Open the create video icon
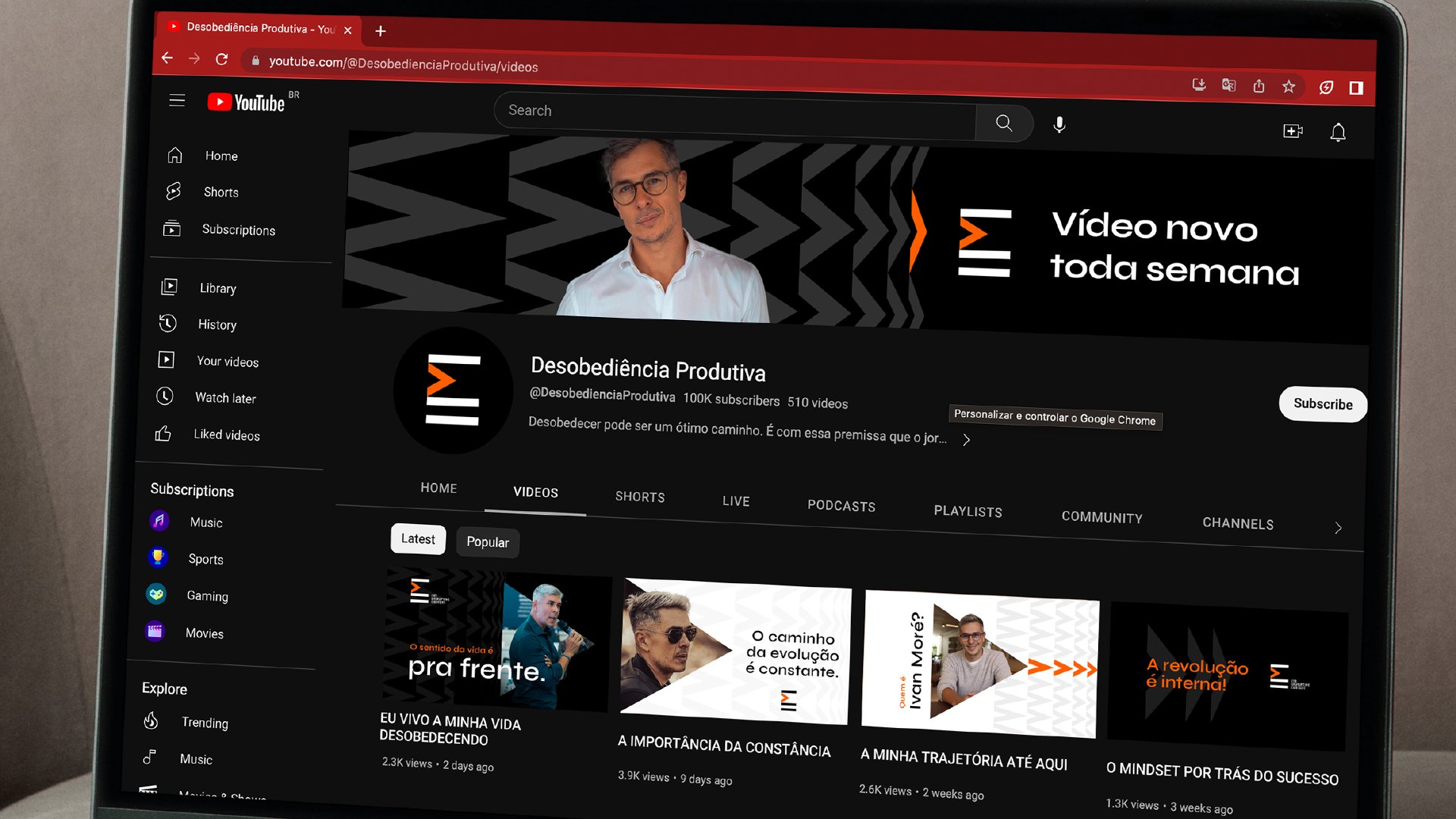The width and height of the screenshot is (1456, 819). pyautogui.click(x=1292, y=131)
